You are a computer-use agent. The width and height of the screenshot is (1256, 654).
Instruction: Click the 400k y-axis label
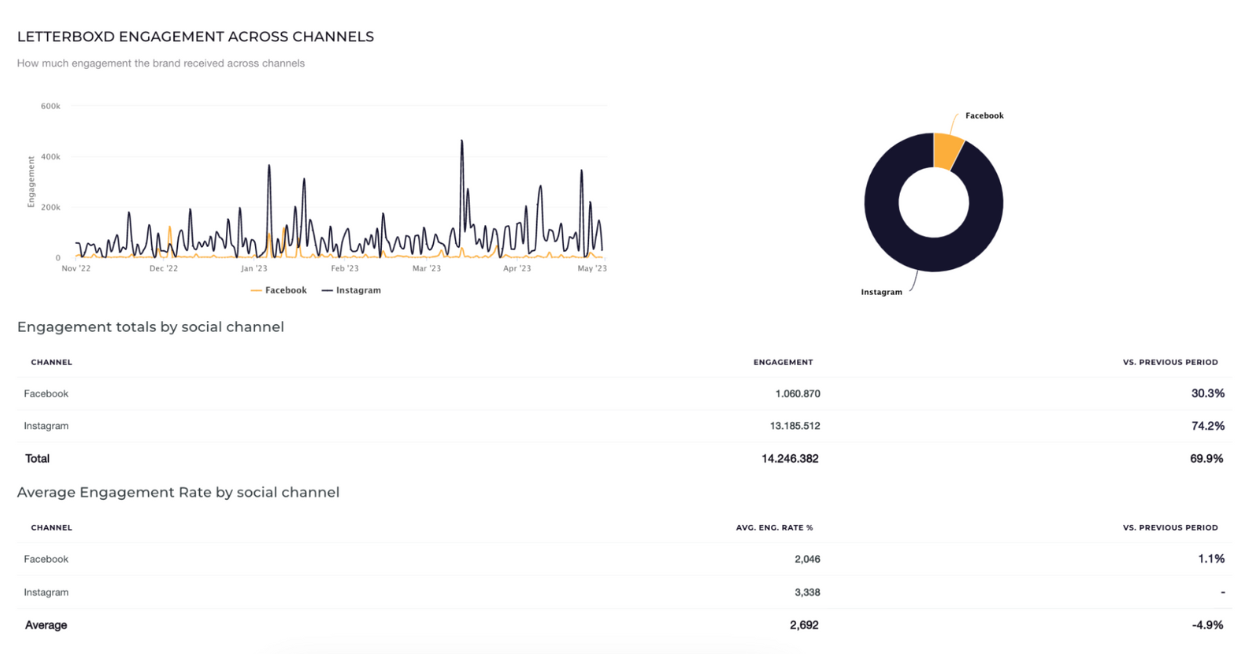pos(51,157)
